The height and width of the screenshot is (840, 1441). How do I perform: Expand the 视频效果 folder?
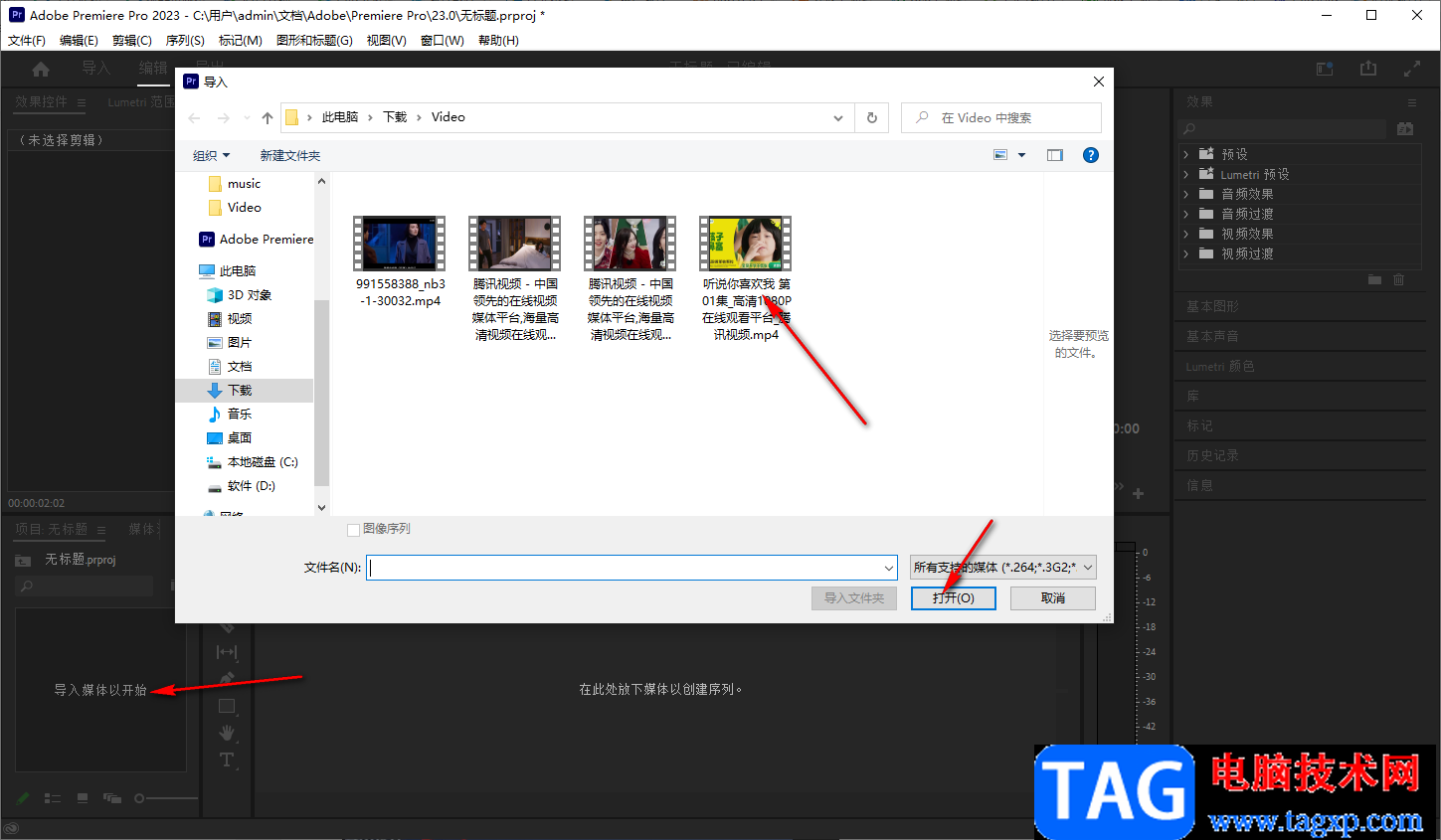point(1186,234)
